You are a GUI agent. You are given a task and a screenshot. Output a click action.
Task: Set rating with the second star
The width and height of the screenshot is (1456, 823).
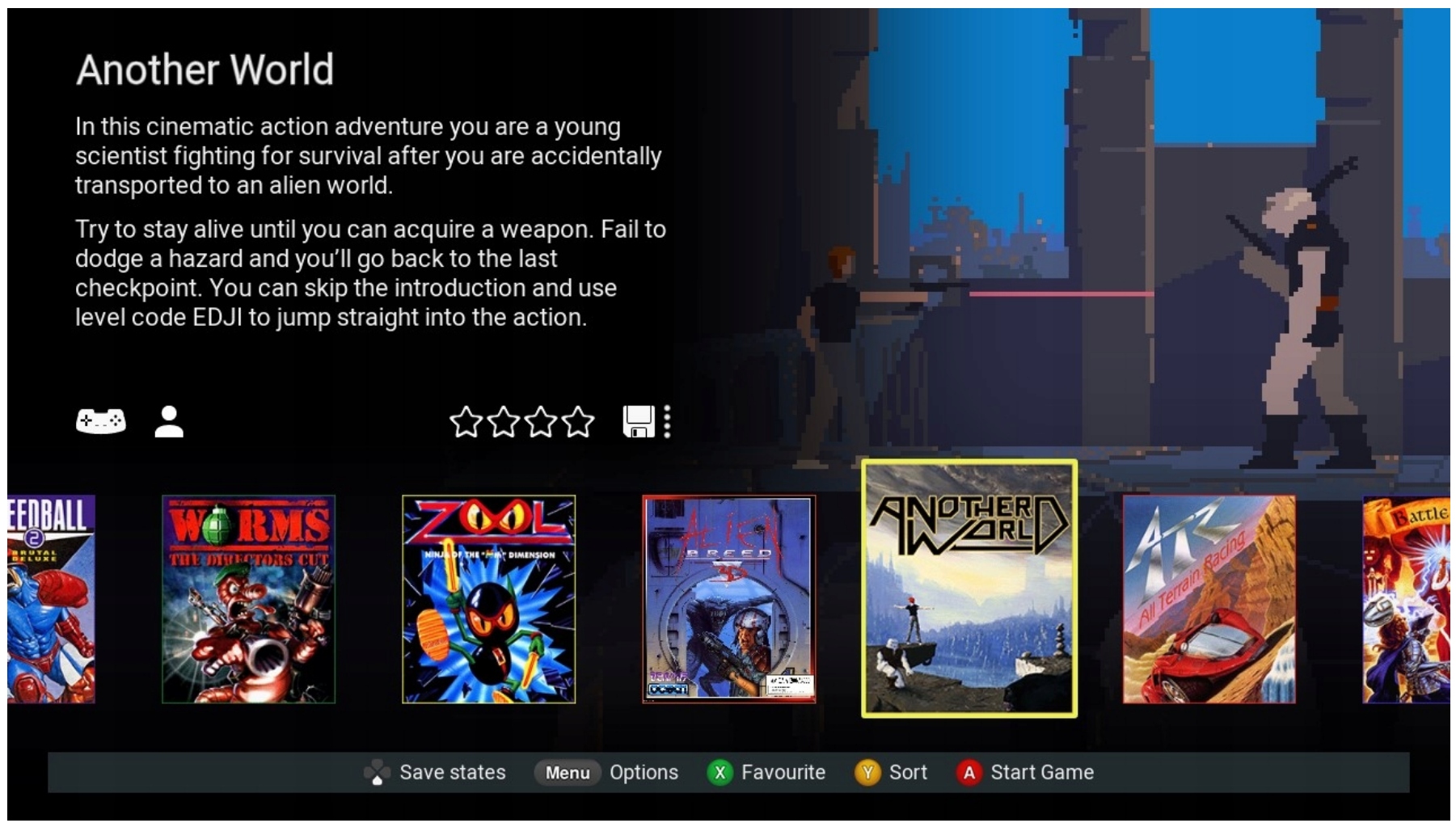click(504, 421)
